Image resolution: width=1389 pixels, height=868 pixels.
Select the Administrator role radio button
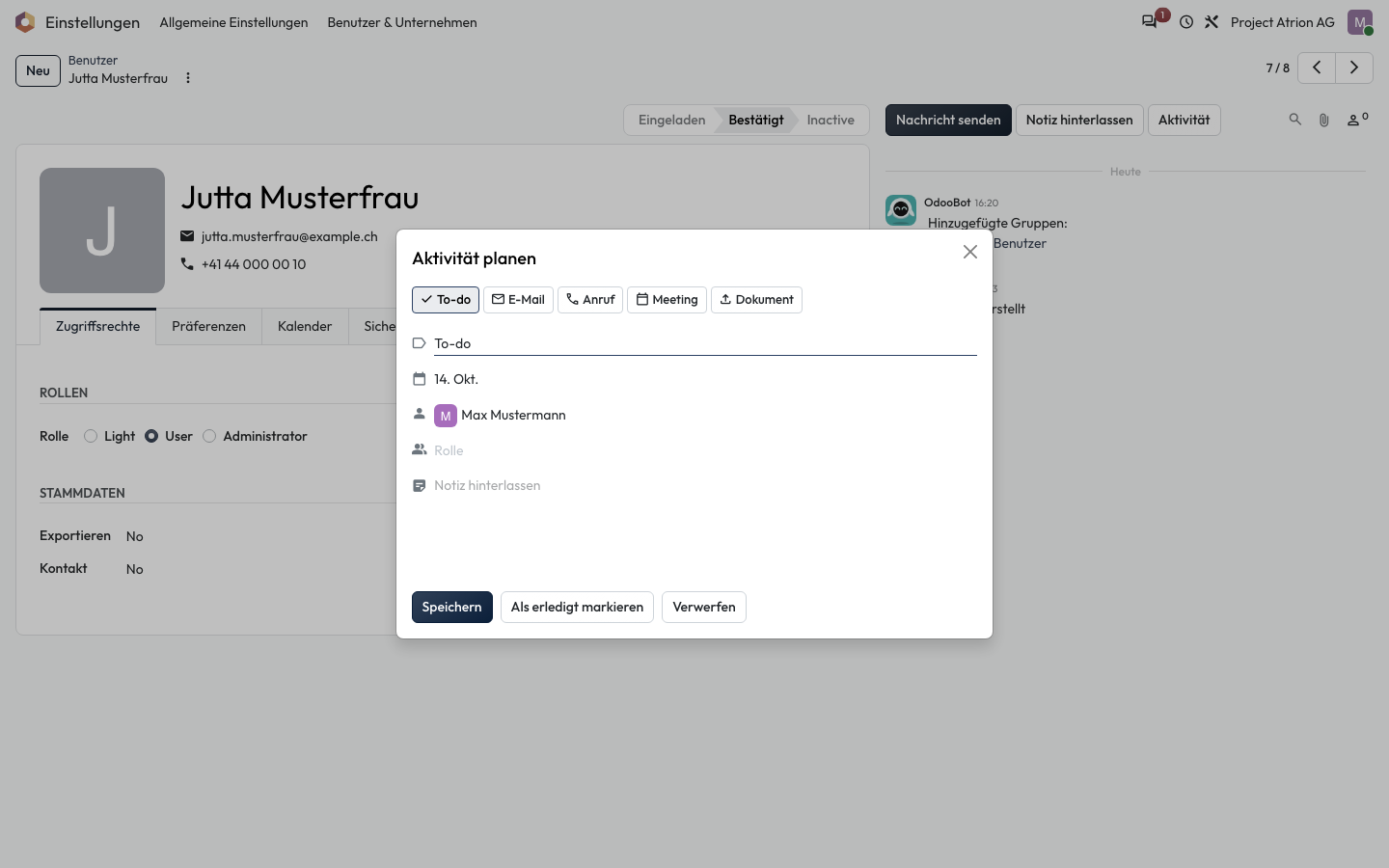(x=209, y=436)
